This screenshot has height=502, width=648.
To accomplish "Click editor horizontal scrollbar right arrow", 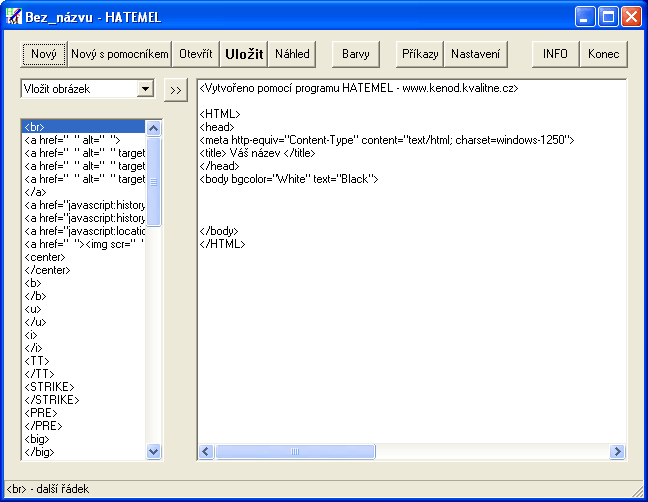I will tap(618, 452).
